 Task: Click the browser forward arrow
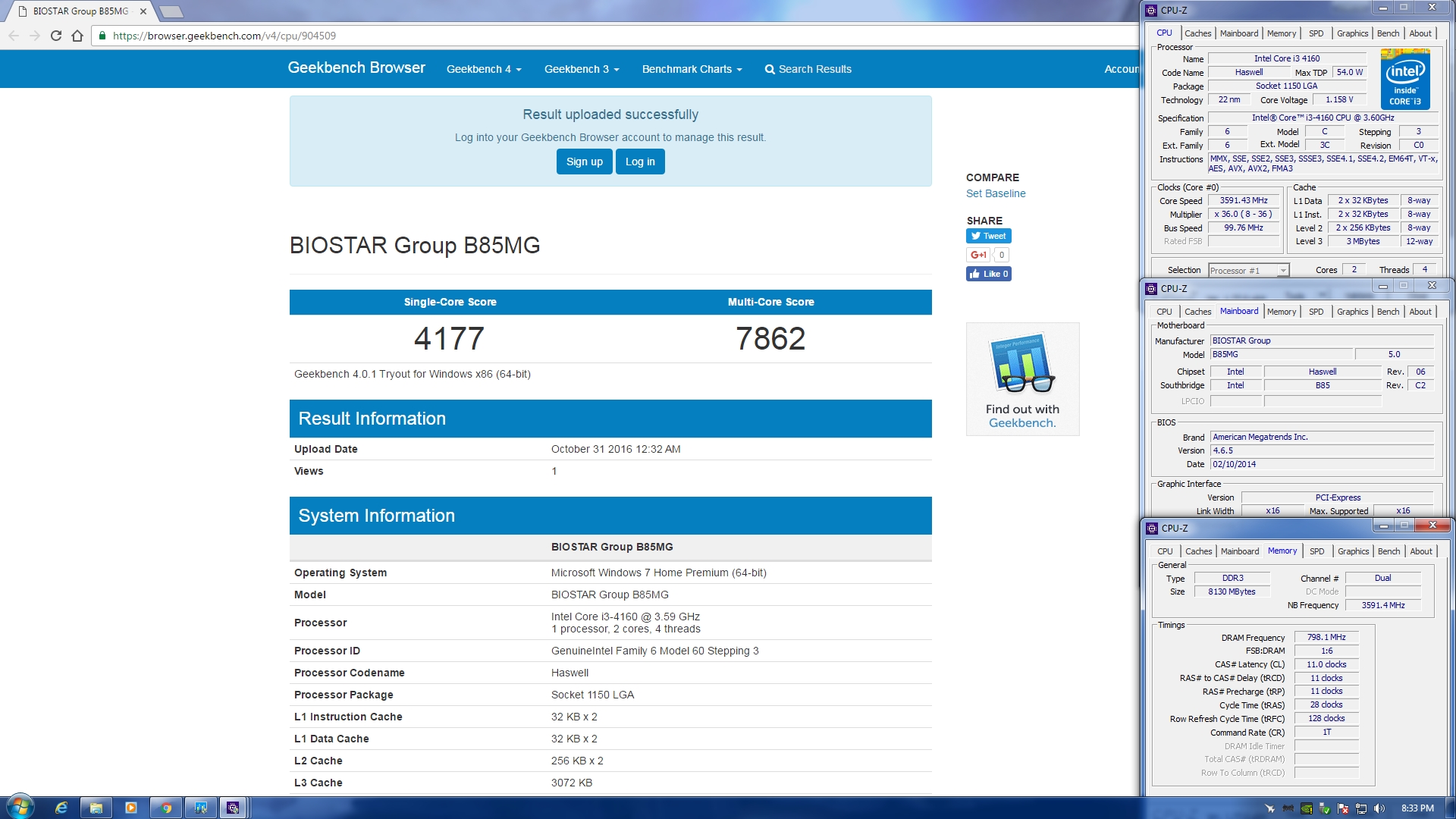35,36
